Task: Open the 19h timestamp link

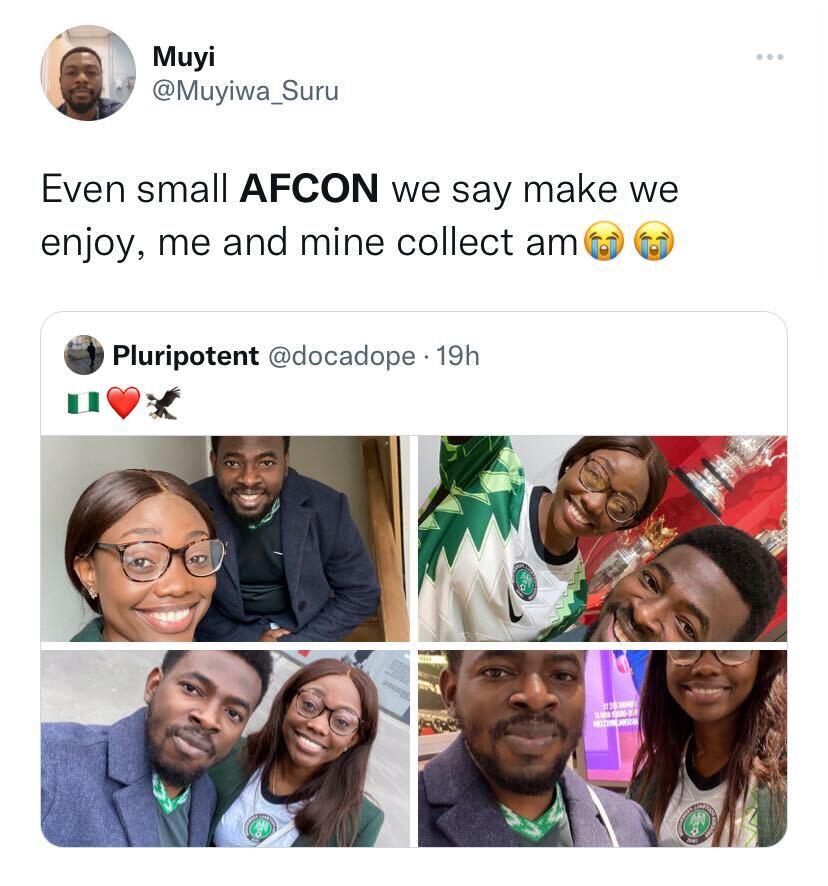Action: point(458,356)
